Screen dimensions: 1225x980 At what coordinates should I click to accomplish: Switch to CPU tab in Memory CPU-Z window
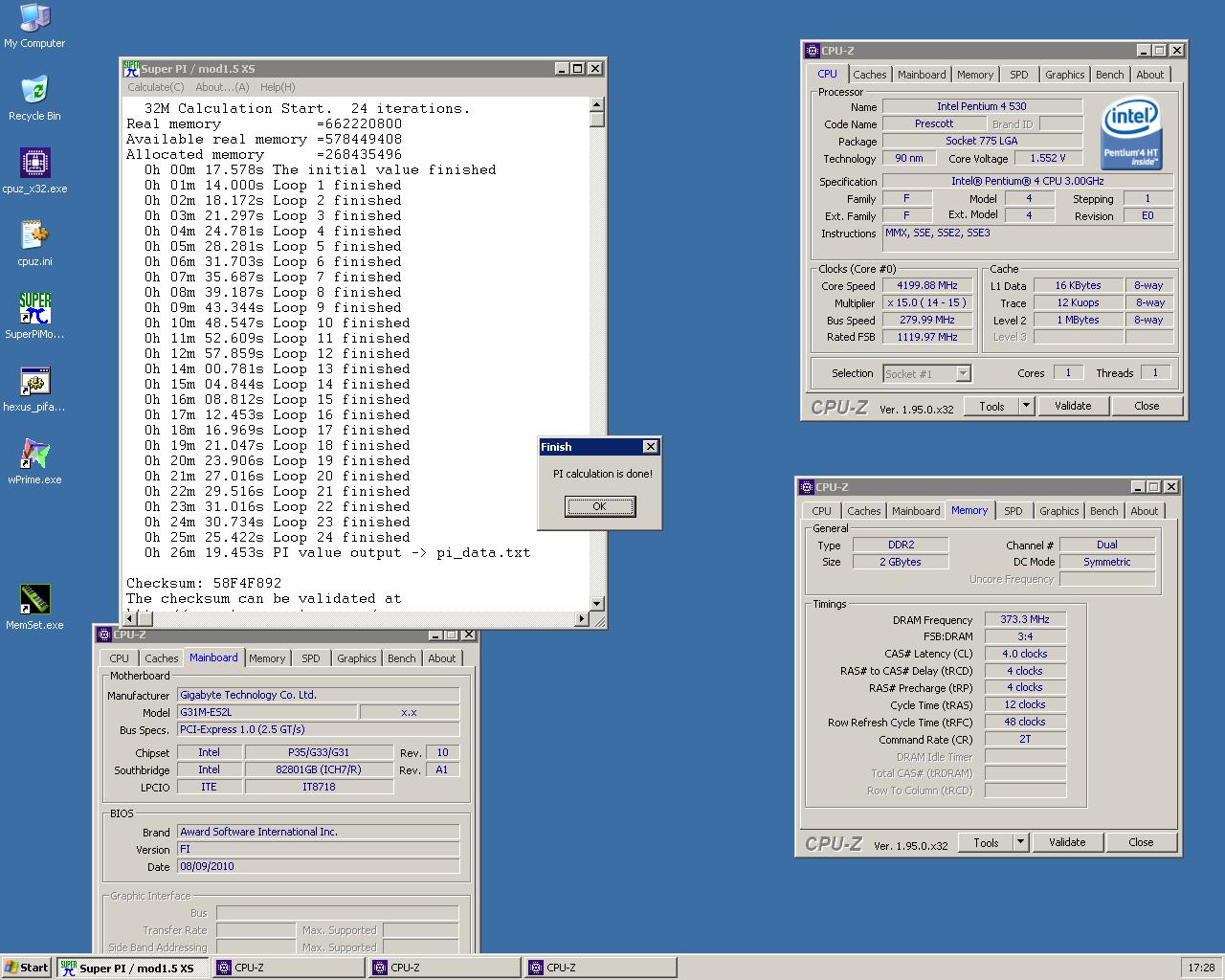(822, 511)
